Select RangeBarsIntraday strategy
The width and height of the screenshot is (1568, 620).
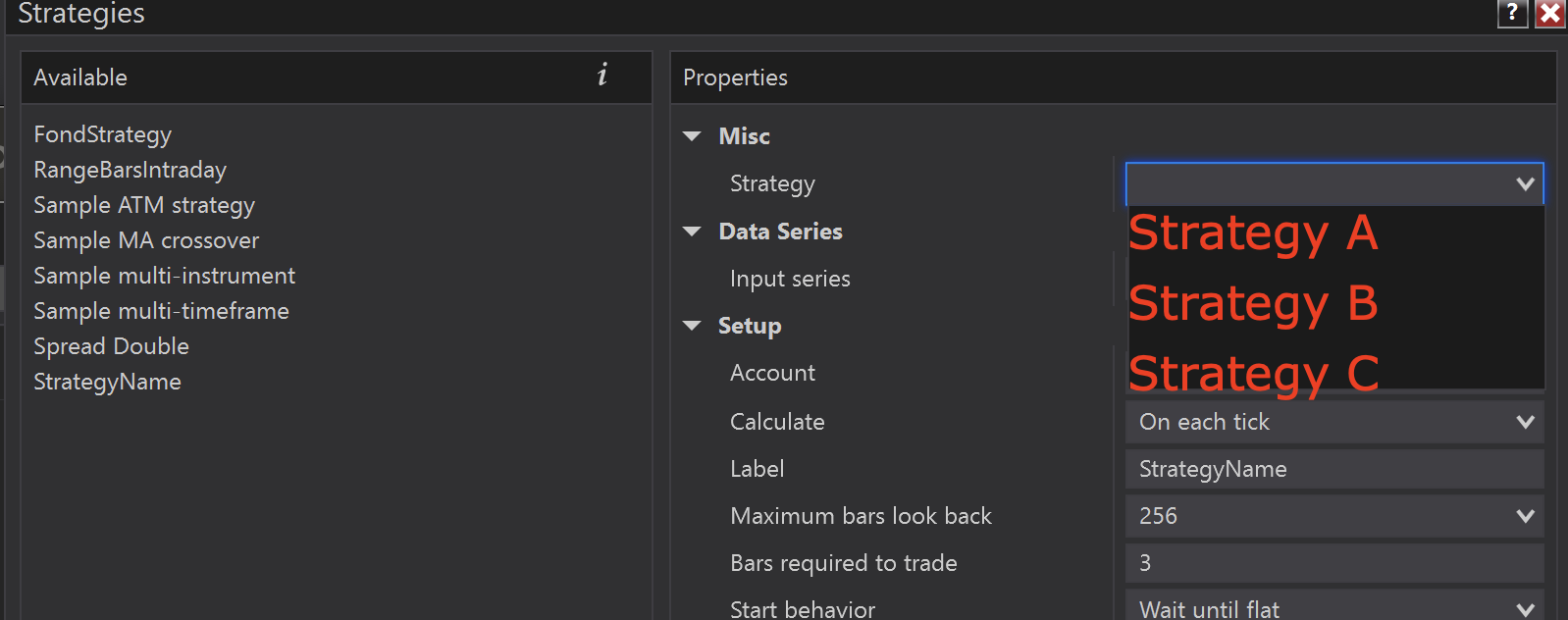click(131, 170)
